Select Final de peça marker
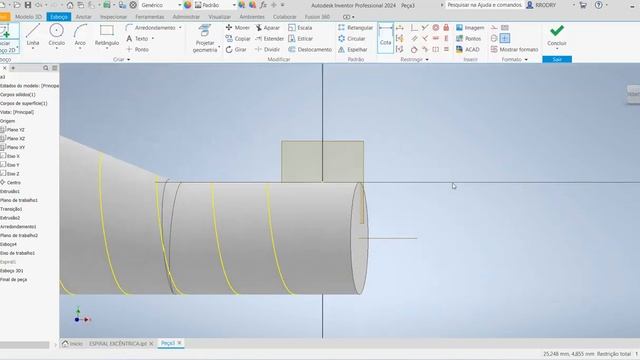The width and height of the screenshot is (640, 360). [x=13, y=280]
